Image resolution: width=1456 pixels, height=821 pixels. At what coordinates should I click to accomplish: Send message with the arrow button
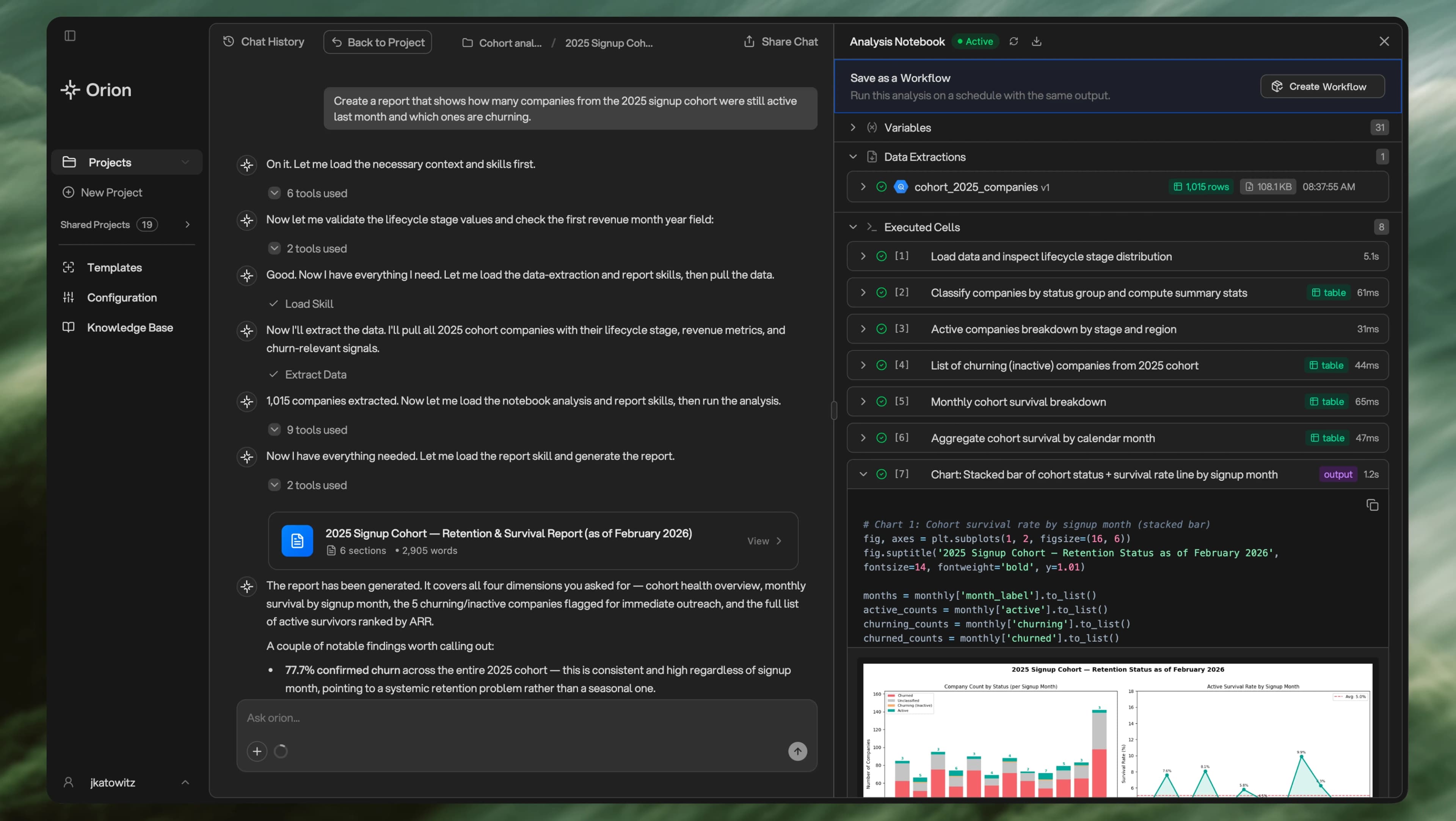click(797, 752)
